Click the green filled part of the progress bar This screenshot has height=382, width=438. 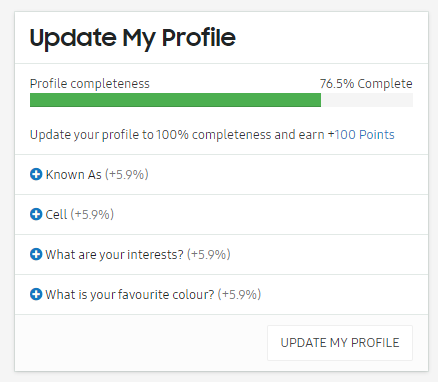click(175, 100)
